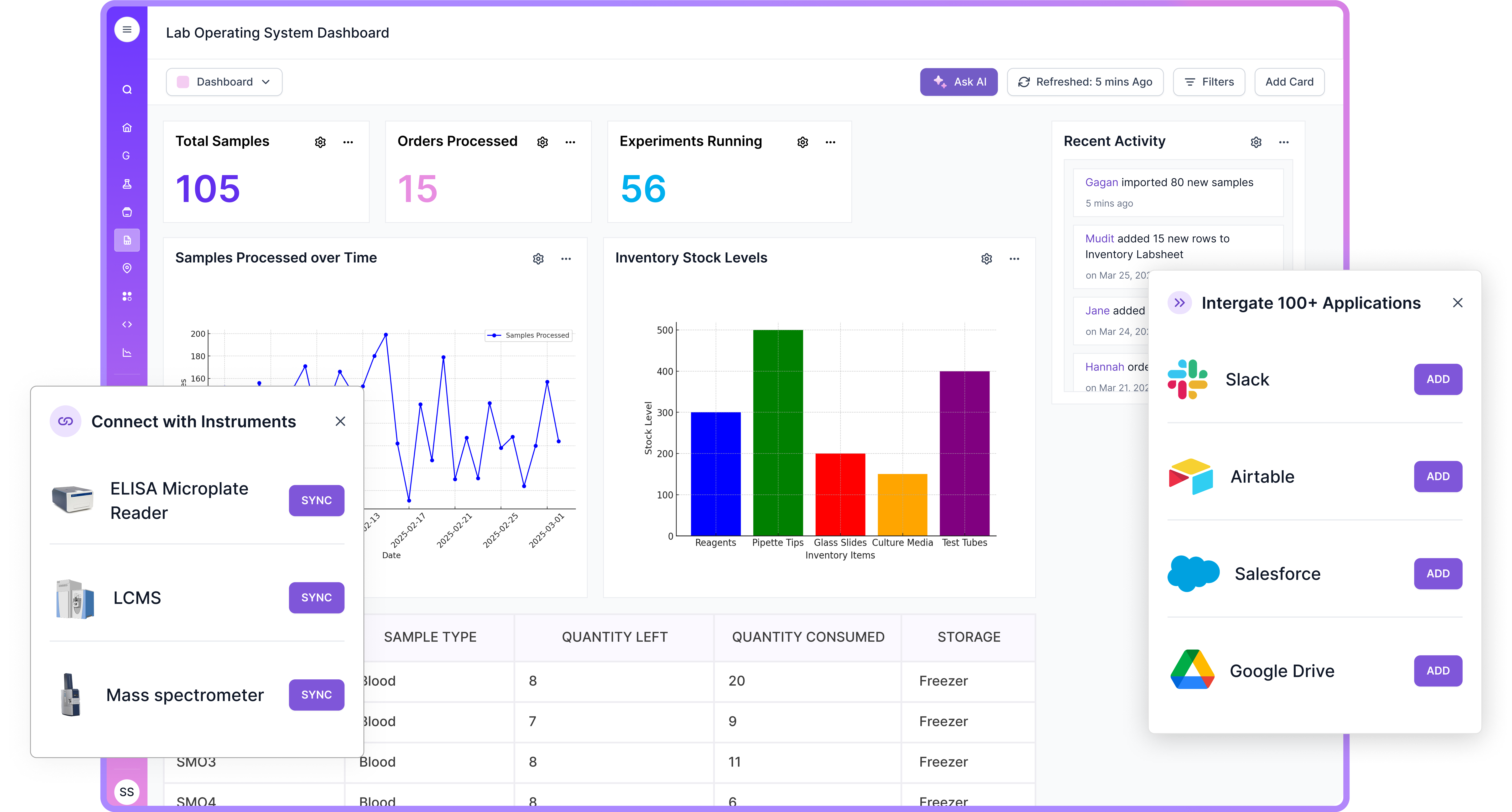Click the LCMS instrument thumbnail

[x=75, y=599]
